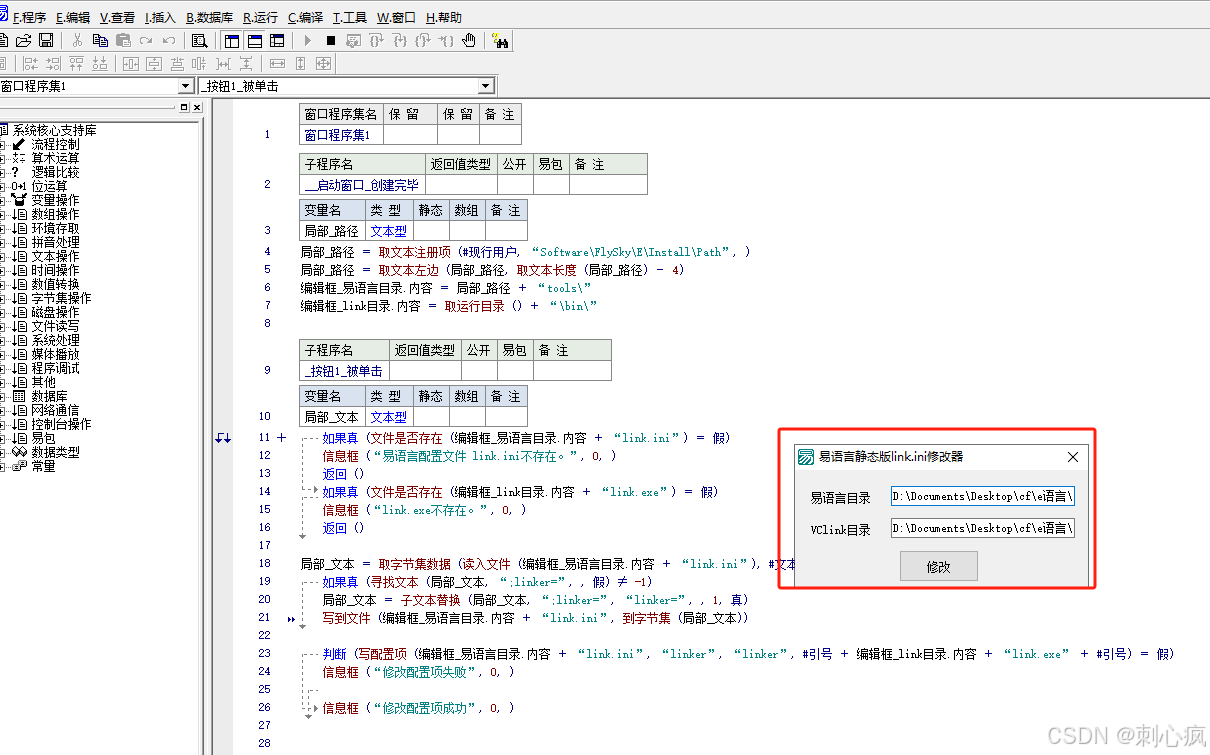Open find with the magnifier-page icon
The image size is (1210, 755).
[x=200, y=40]
